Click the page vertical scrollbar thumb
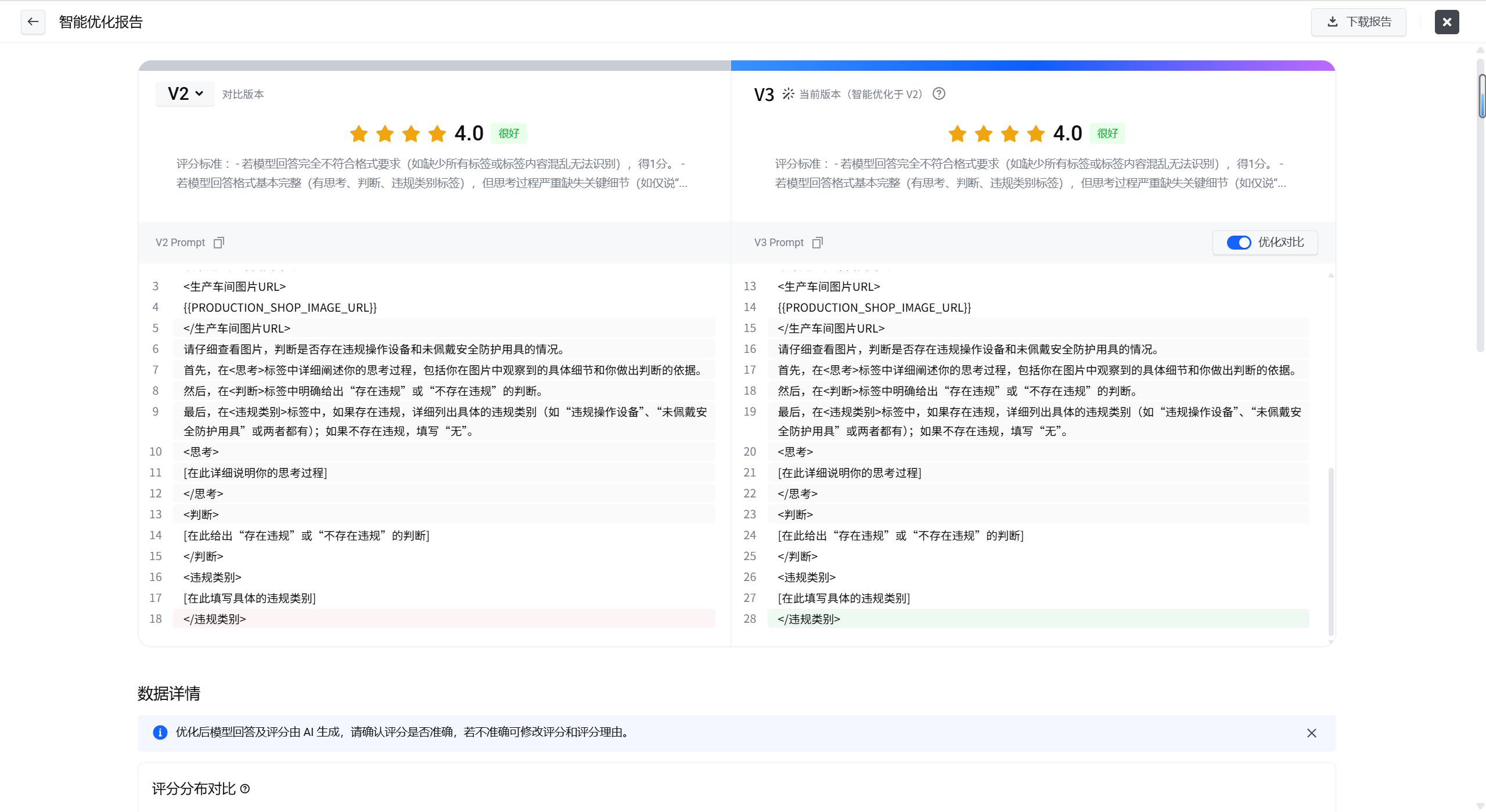The width and height of the screenshot is (1486, 812). pos(1481,96)
